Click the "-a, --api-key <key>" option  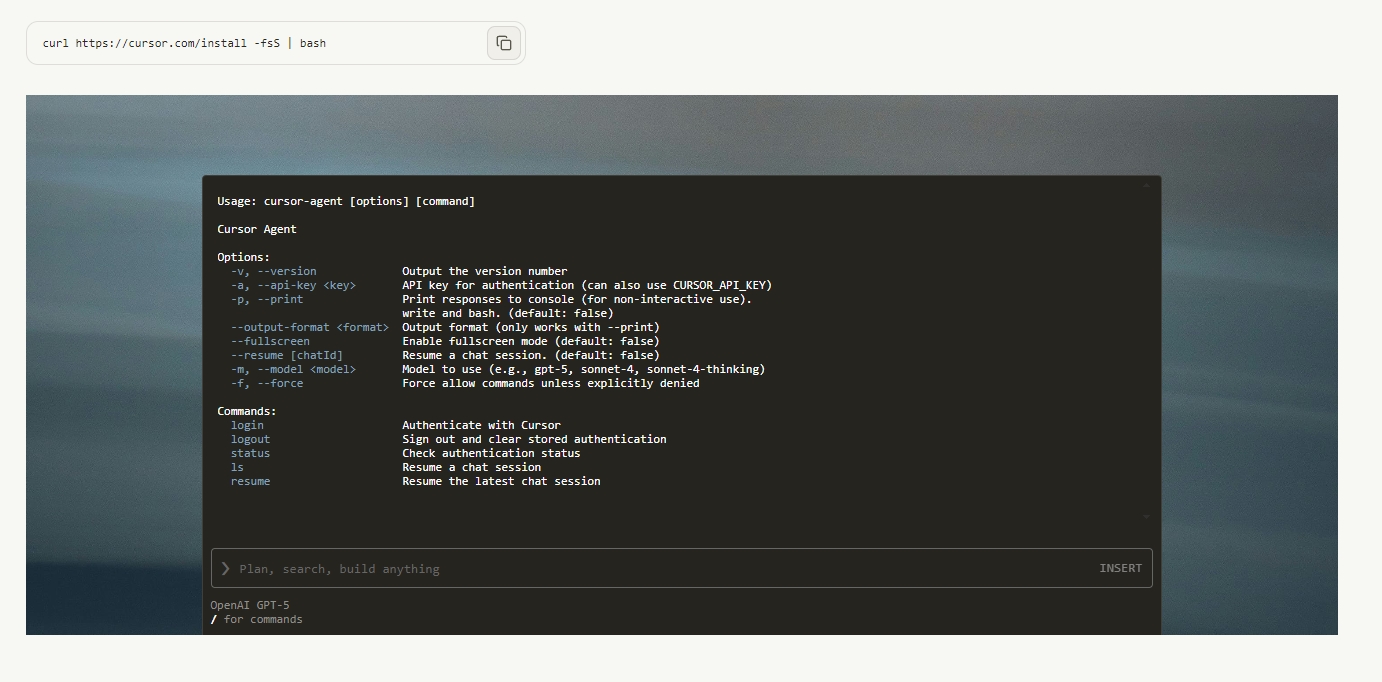point(293,285)
